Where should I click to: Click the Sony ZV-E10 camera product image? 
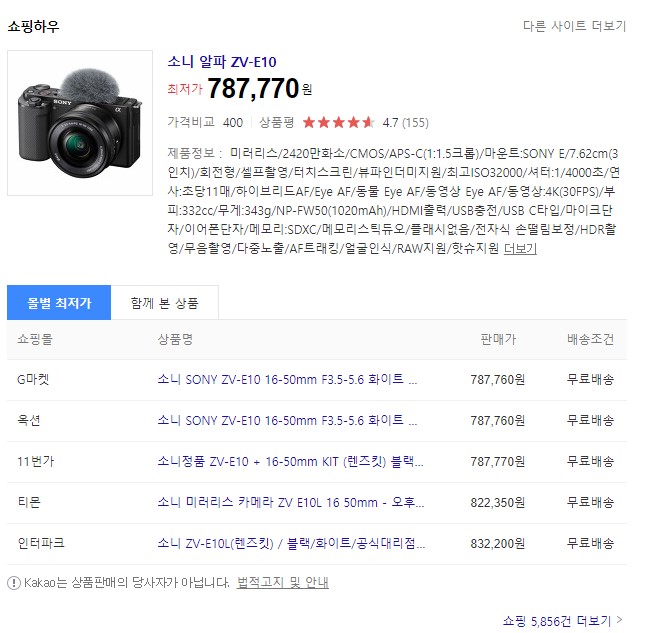pyautogui.click(x=80, y=123)
